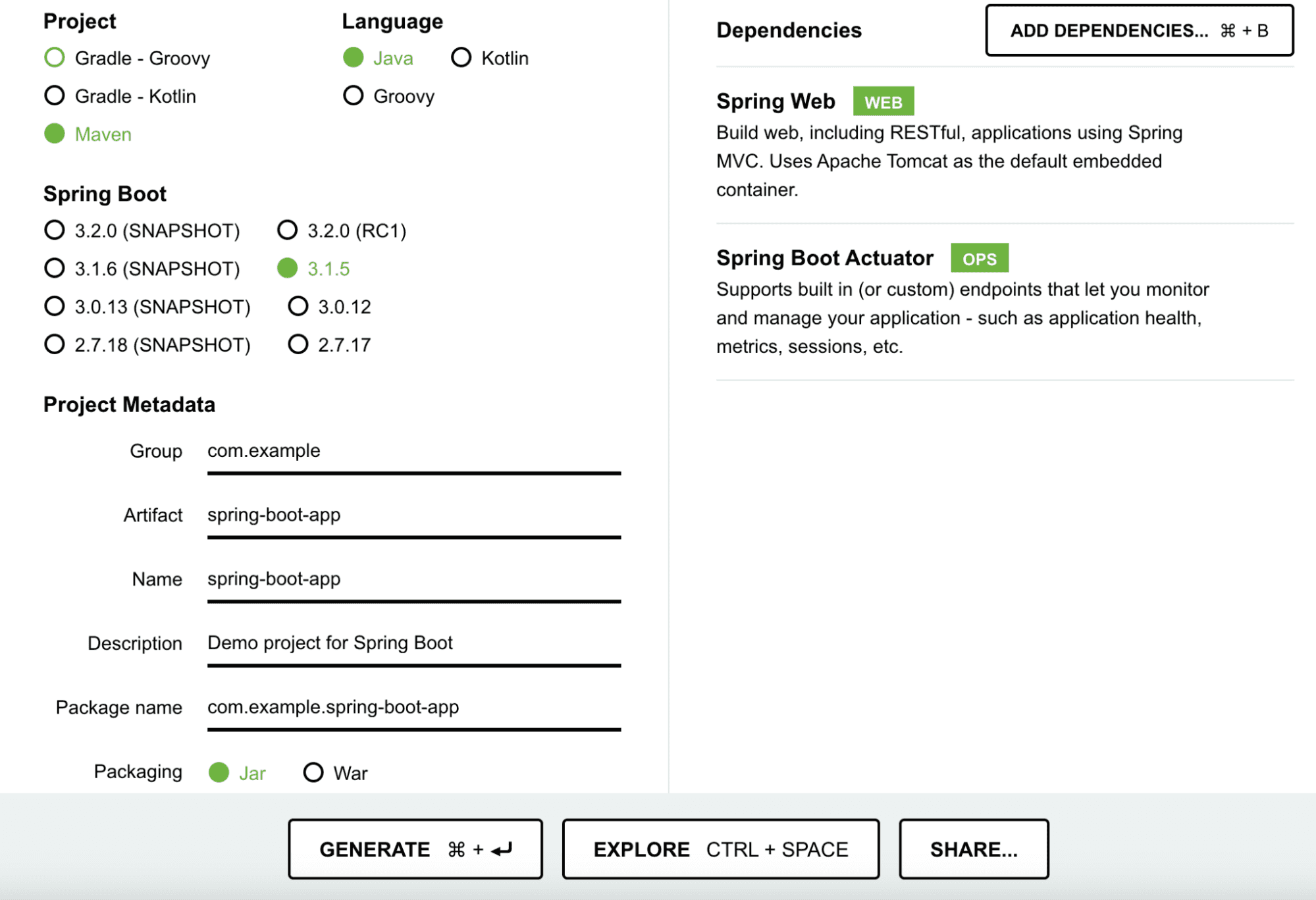Switch language to Groovy
1316x900 pixels.
[x=354, y=96]
